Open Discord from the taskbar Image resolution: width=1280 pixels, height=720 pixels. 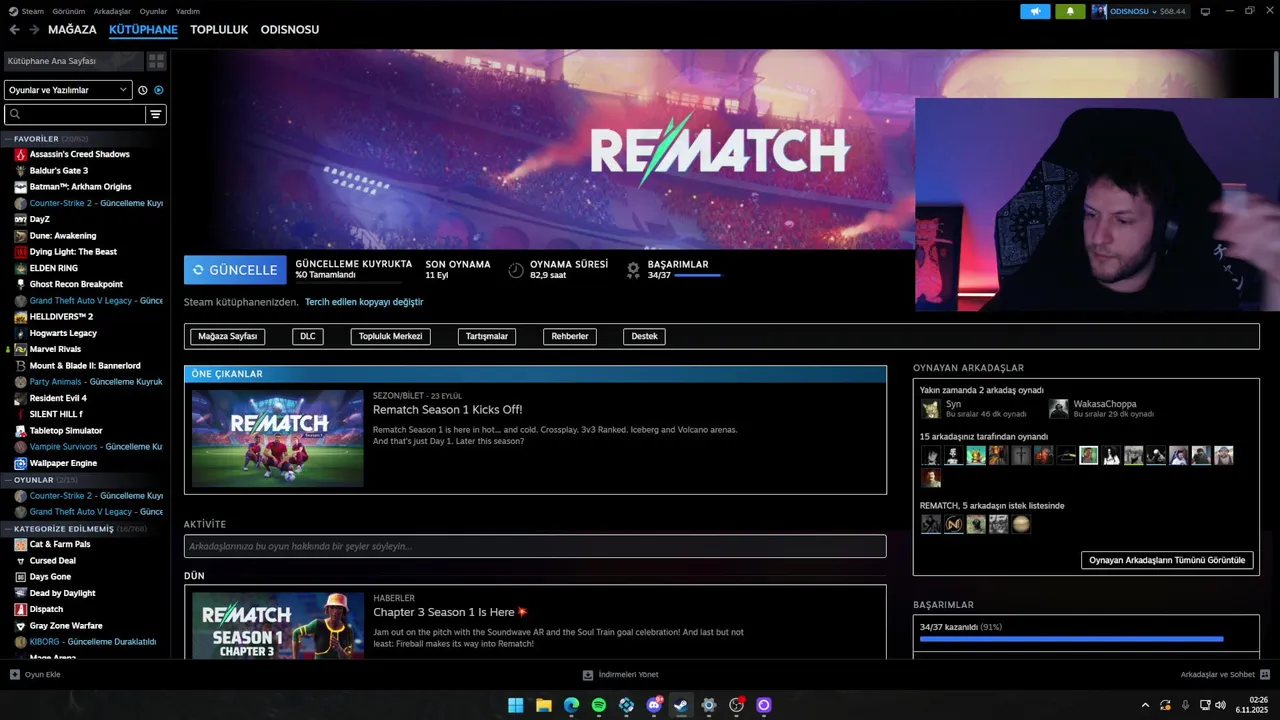click(654, 705)
